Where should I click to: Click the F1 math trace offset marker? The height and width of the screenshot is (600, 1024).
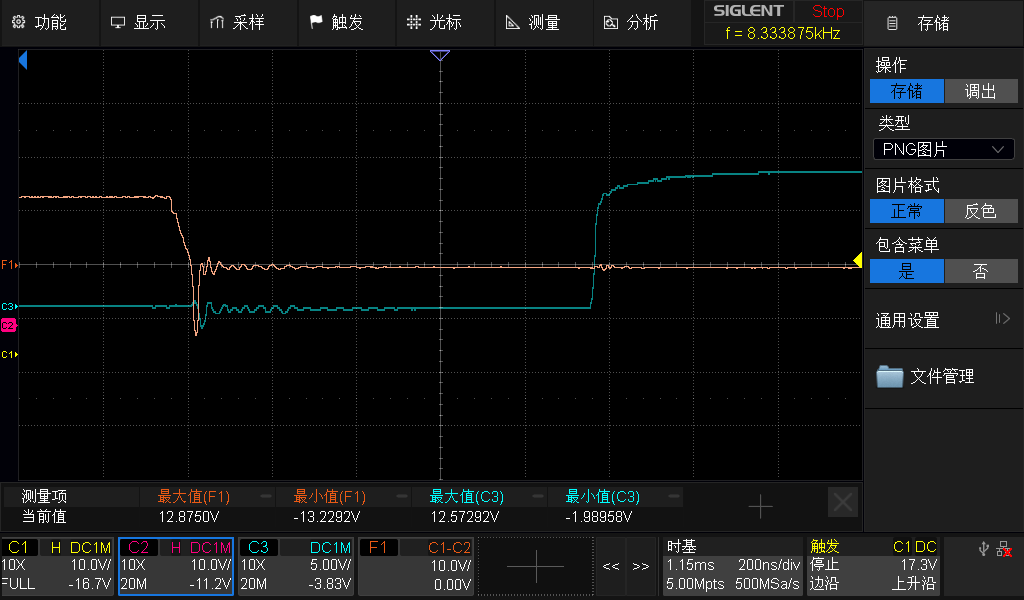[x=9, y=264]
